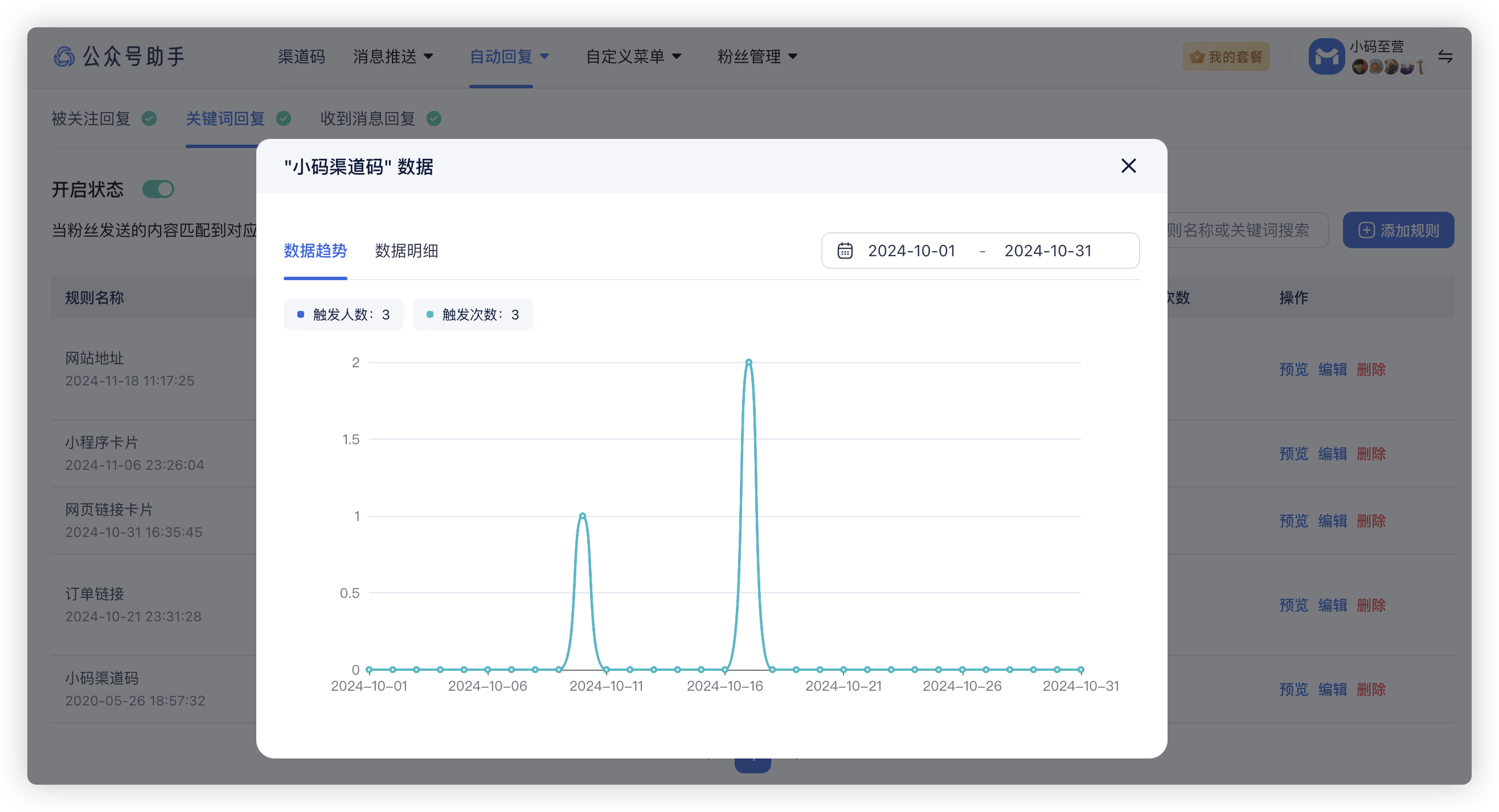The width and height of the screenshot is (1499, 812).
Task: Click the switch account arrows icon
Action: coord(1445,56)
